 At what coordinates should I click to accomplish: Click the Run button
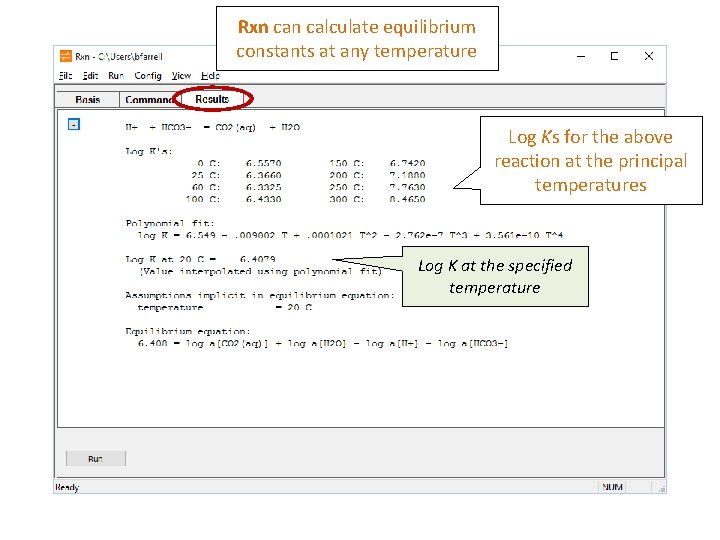(x=96, y=458)
